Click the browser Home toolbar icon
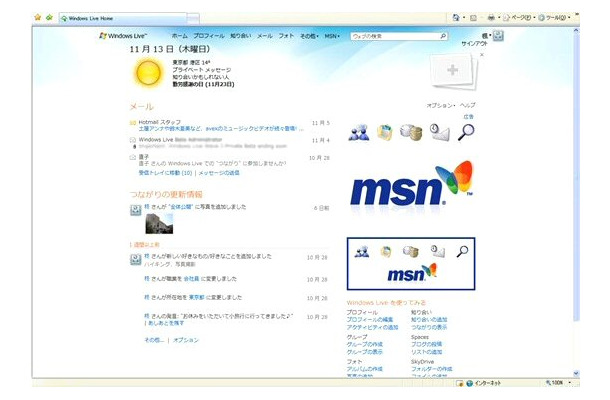The width and height of the screenshot is (610, 400). click(x=456, y=18)
